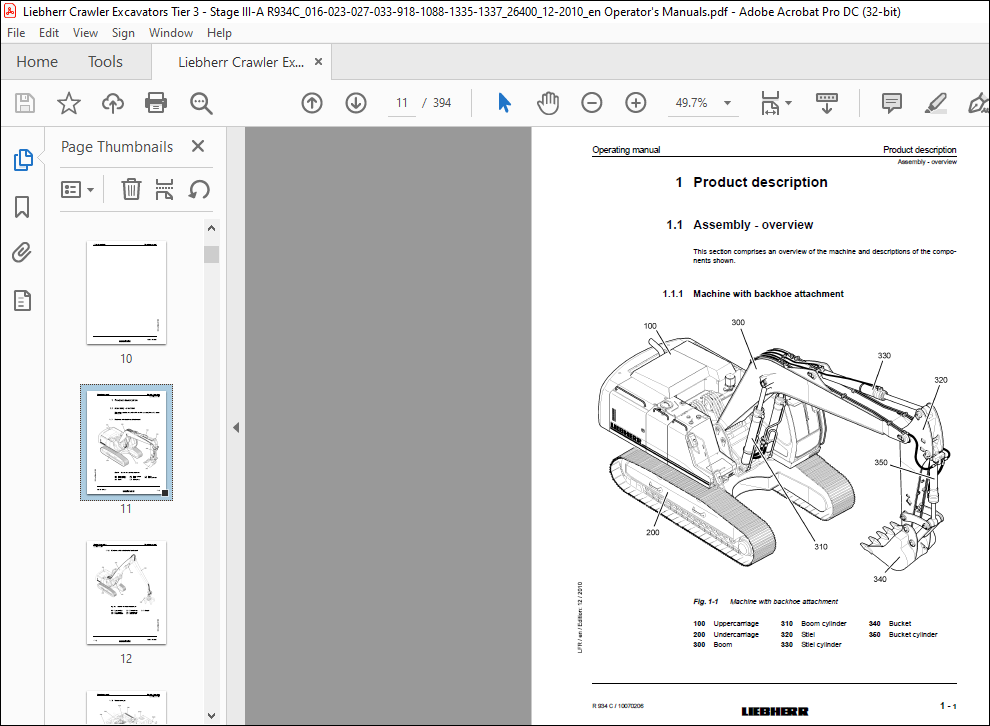The height and width of the screenshot is (726, 990).
Task: Open the Find text search tool
Action: (x=201, y=103)
